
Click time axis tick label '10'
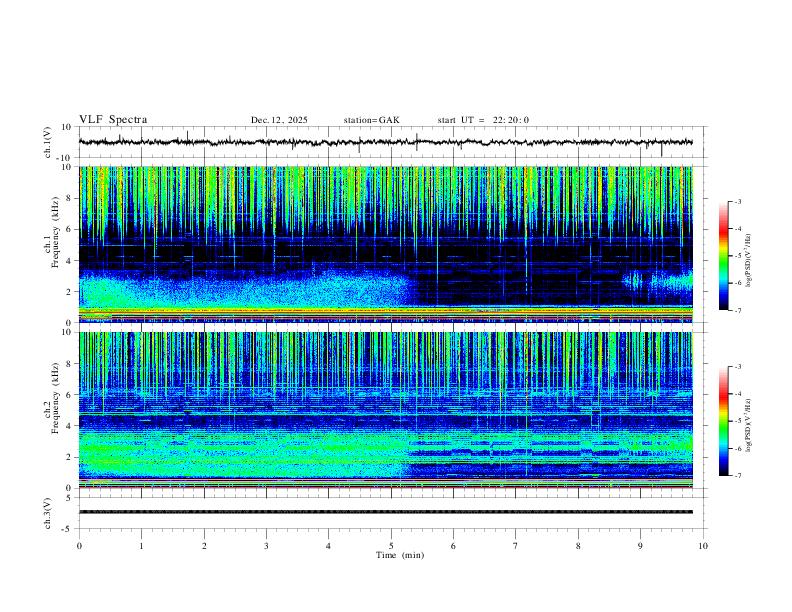(703, 546)
